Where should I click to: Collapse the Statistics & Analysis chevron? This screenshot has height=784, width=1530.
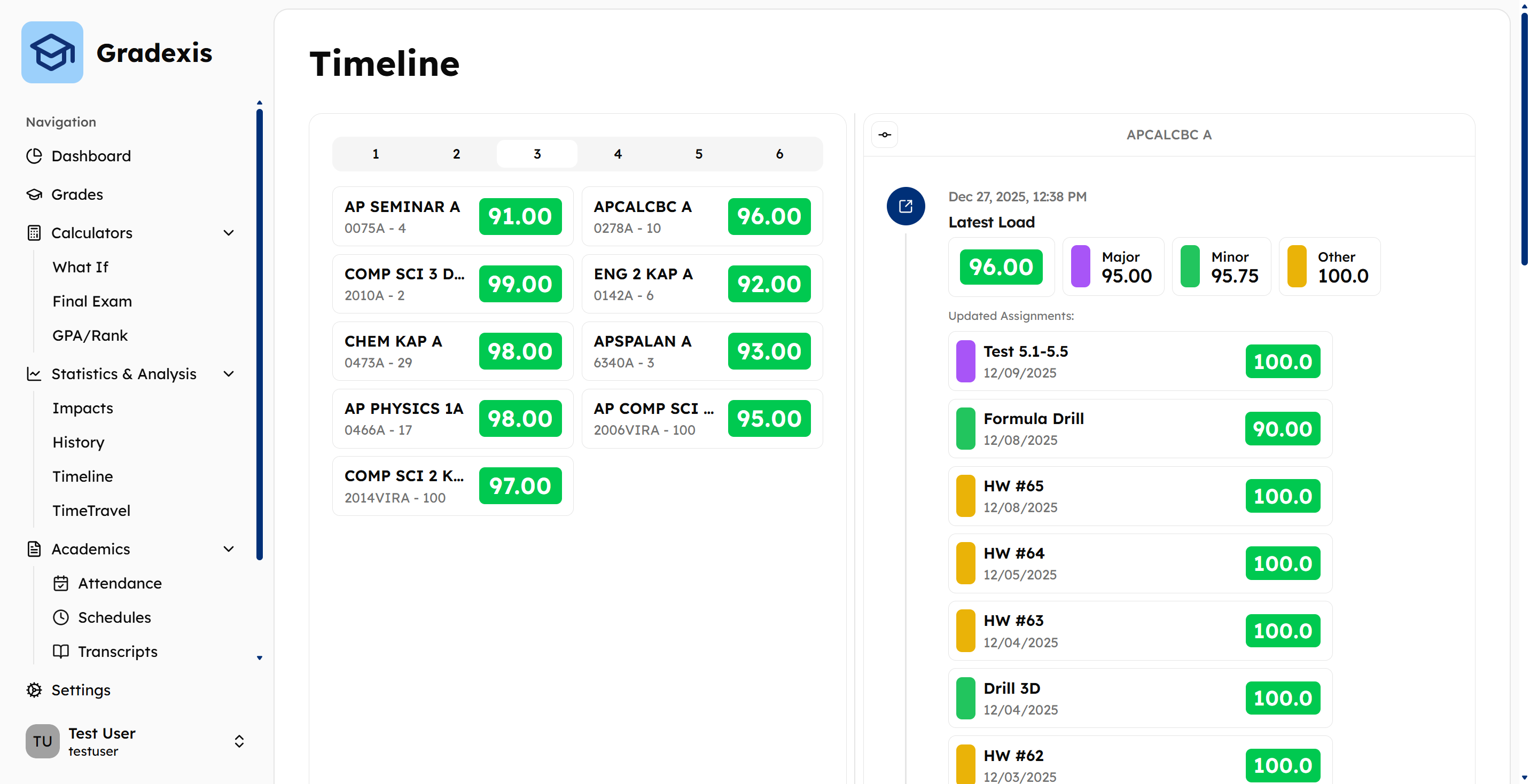pos(229,374)
